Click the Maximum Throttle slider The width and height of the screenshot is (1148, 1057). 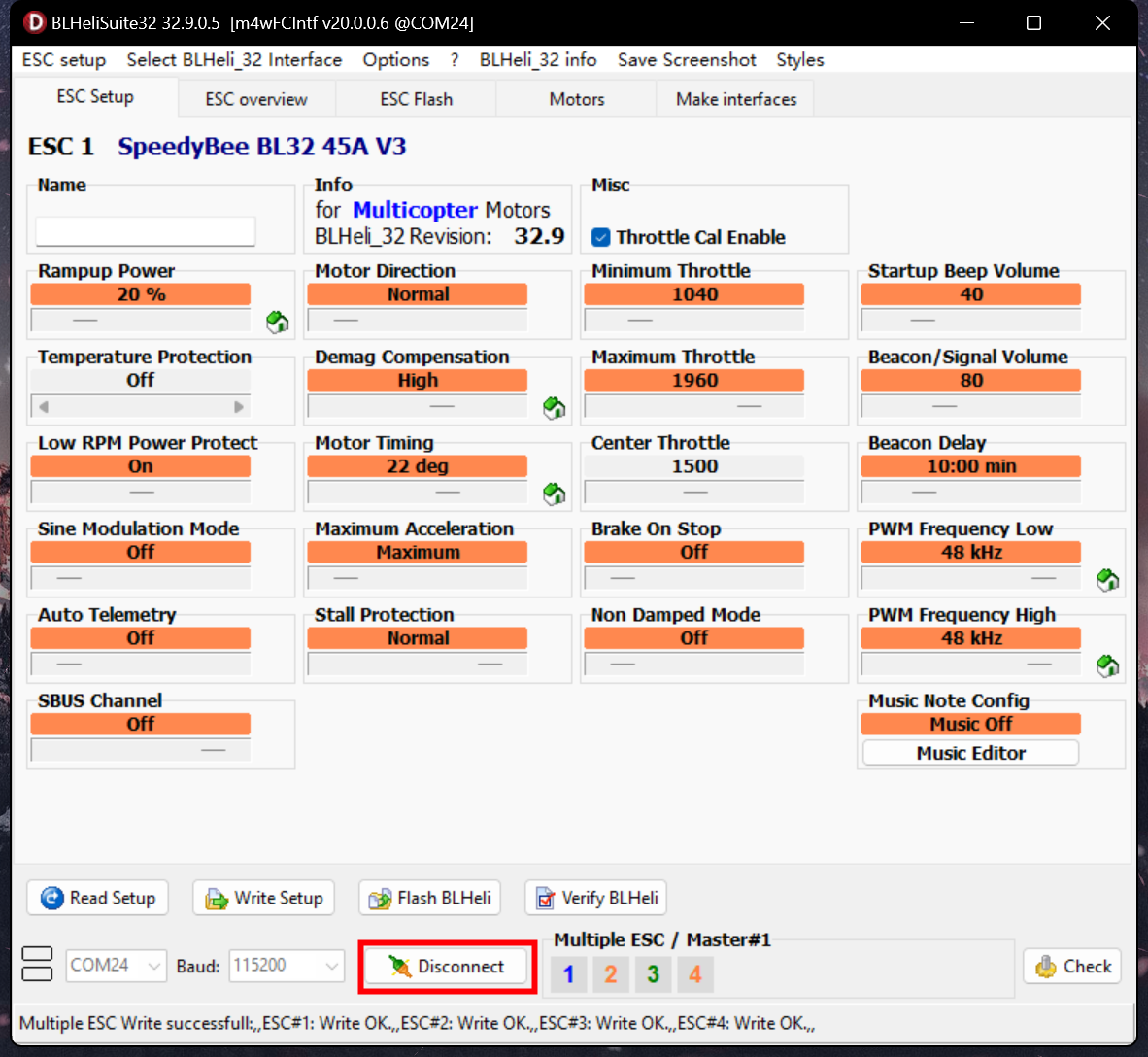click(x=694, y=406)
